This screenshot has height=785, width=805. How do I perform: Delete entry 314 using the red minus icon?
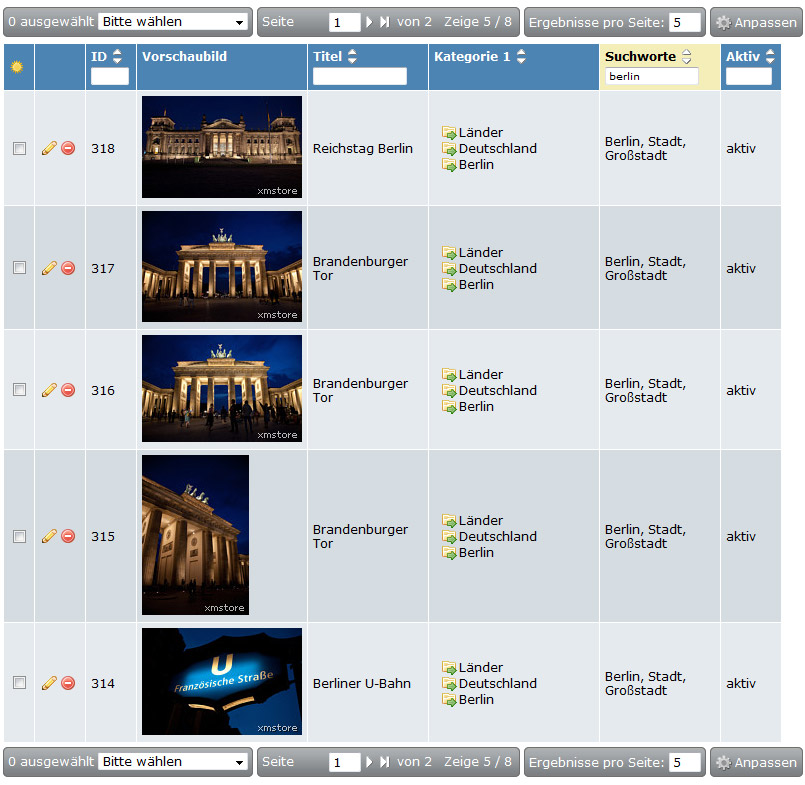click(x=68, y=683)
